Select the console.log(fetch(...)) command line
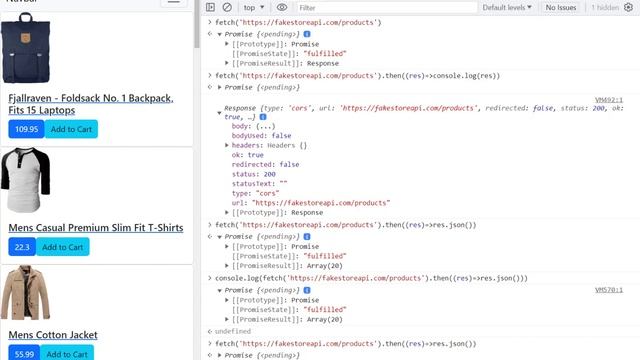Viewport: 640px width, 360px height. (371, 278)
